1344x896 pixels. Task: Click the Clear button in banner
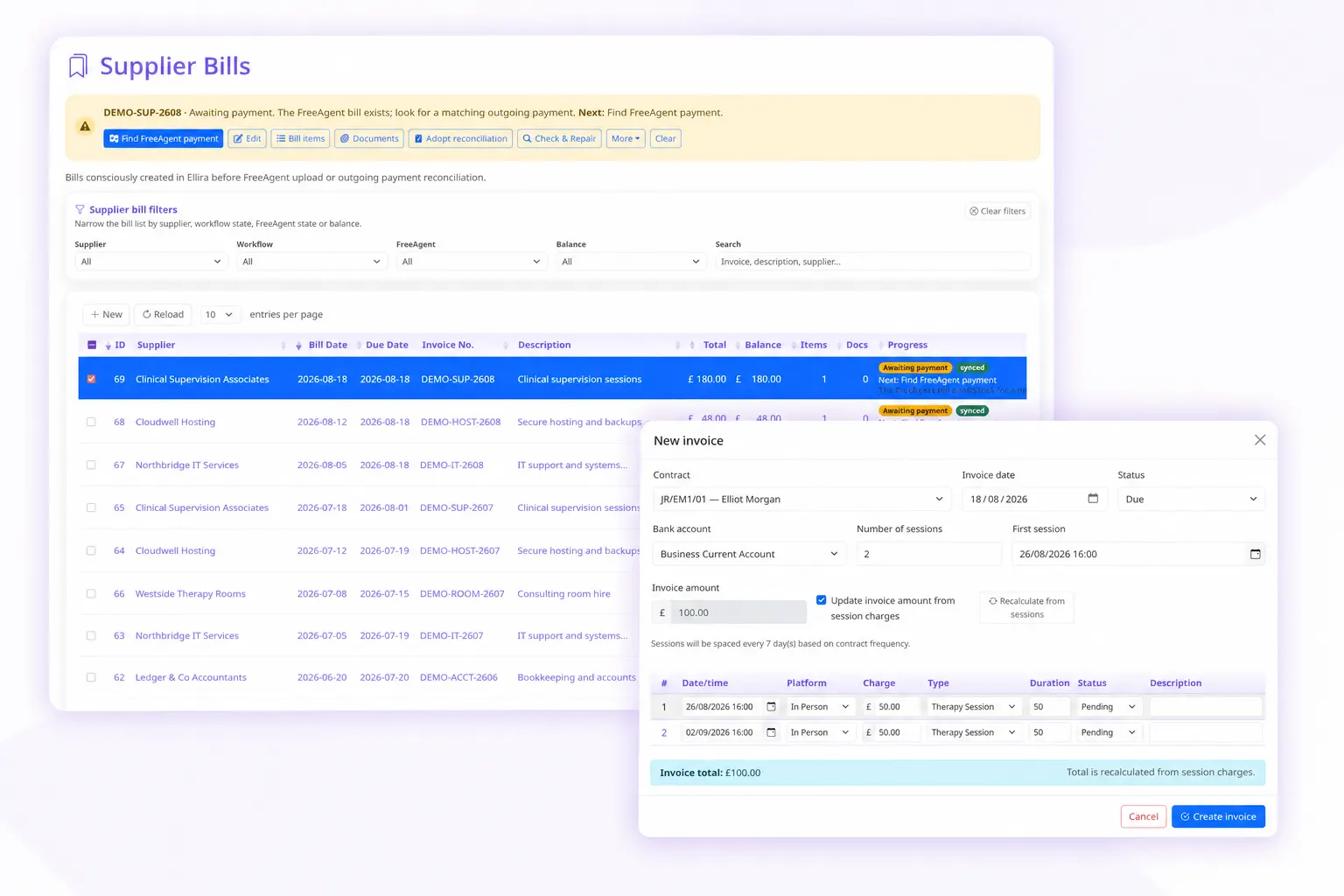[665, 138]
